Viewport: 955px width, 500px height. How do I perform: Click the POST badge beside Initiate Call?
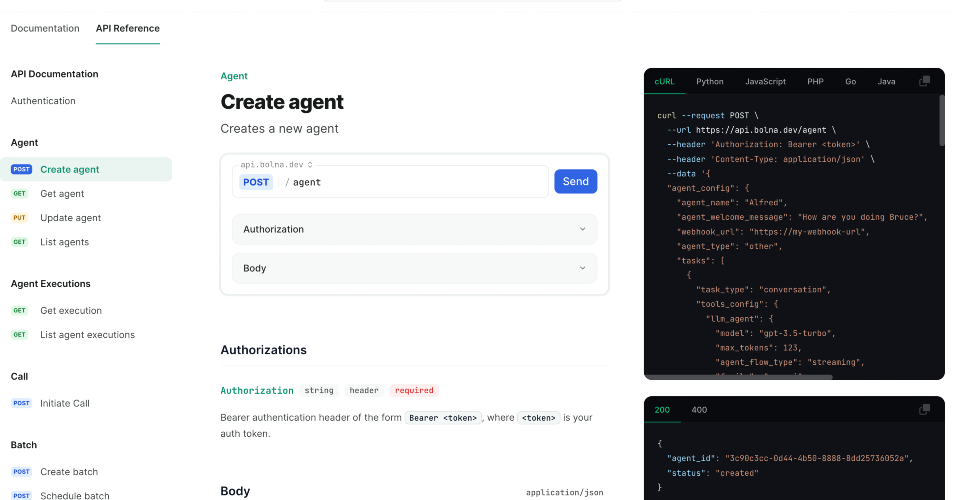tap(21, 403)
